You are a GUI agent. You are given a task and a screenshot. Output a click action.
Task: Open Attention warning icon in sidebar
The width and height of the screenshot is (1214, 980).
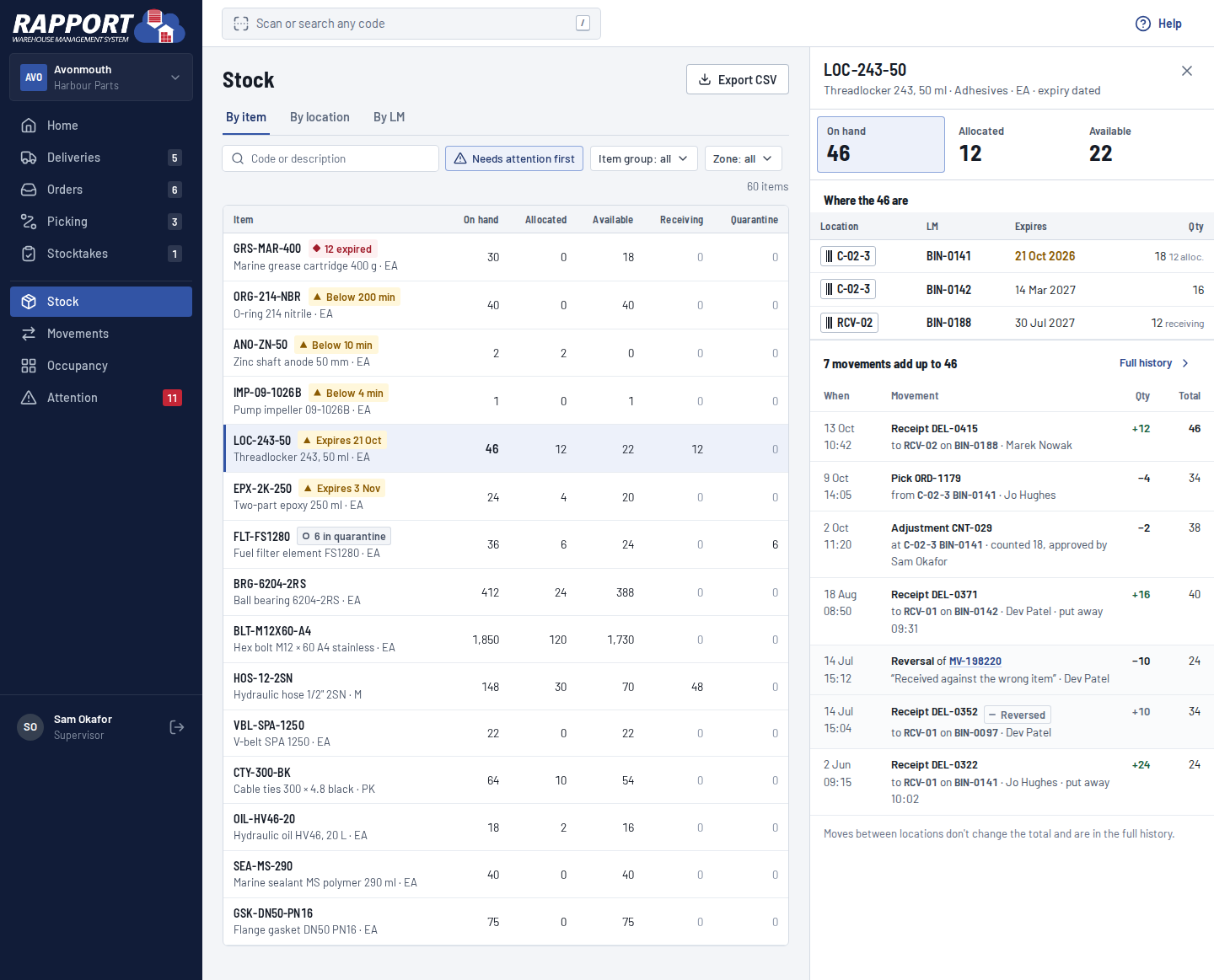29,398
